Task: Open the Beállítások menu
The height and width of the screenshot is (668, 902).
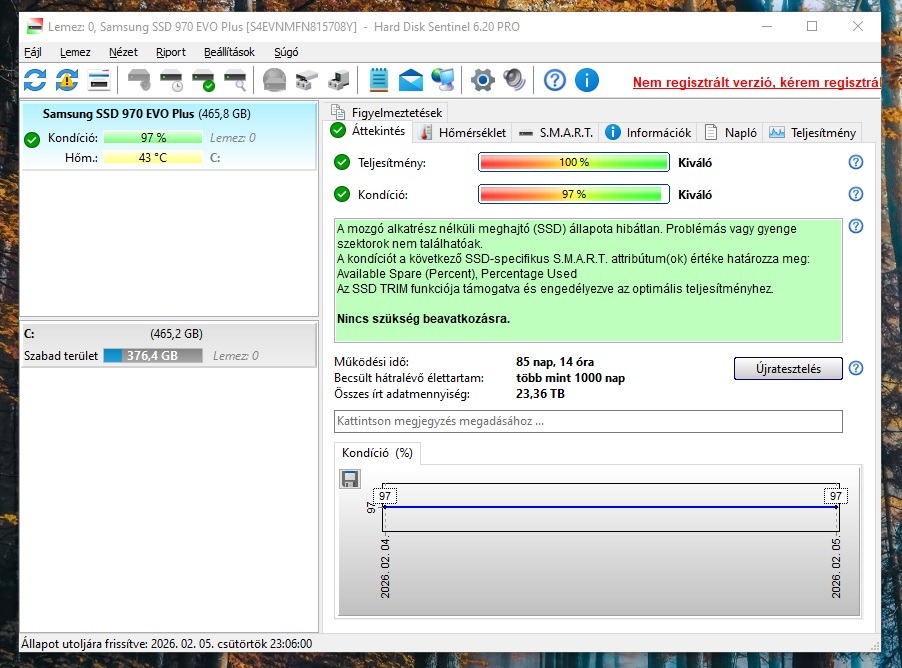Action: [x=229, y=52]
